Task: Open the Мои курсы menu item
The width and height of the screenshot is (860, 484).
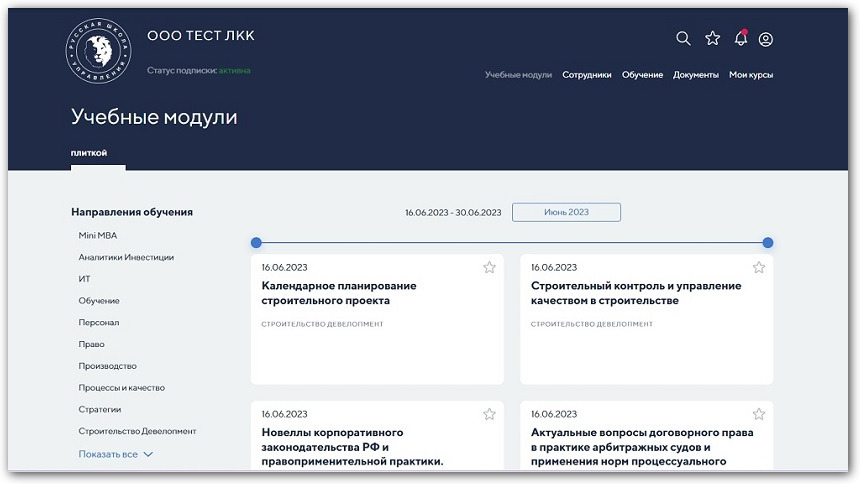Action: (750, 75)
